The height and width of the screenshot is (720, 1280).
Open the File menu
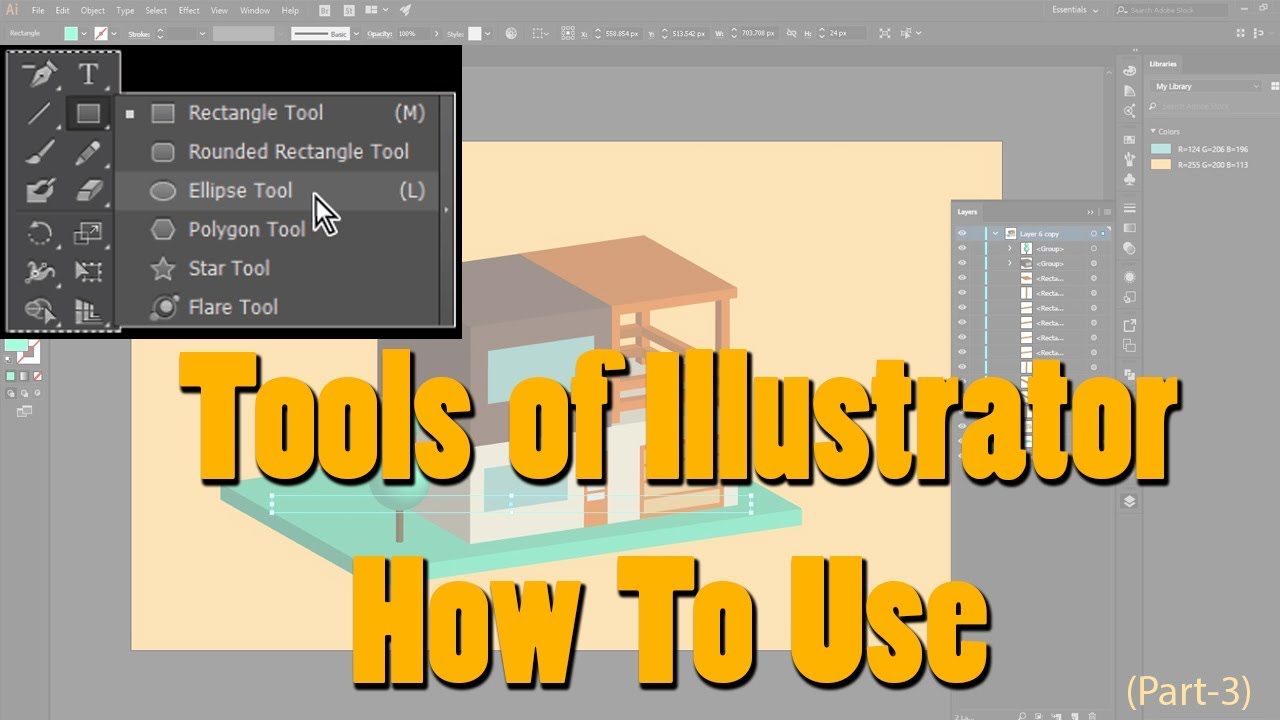click(37, 10)
